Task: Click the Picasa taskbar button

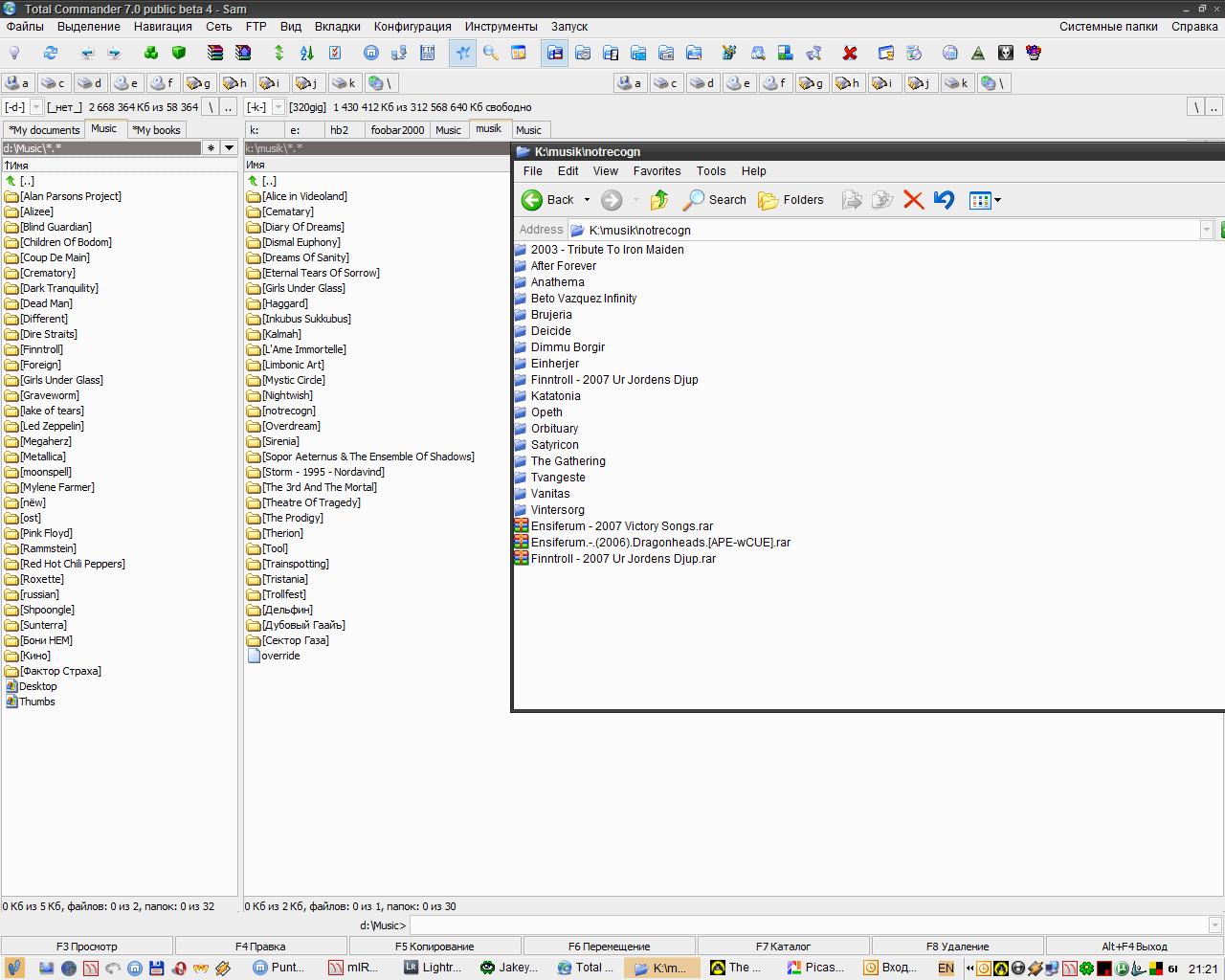Action: 817,968
